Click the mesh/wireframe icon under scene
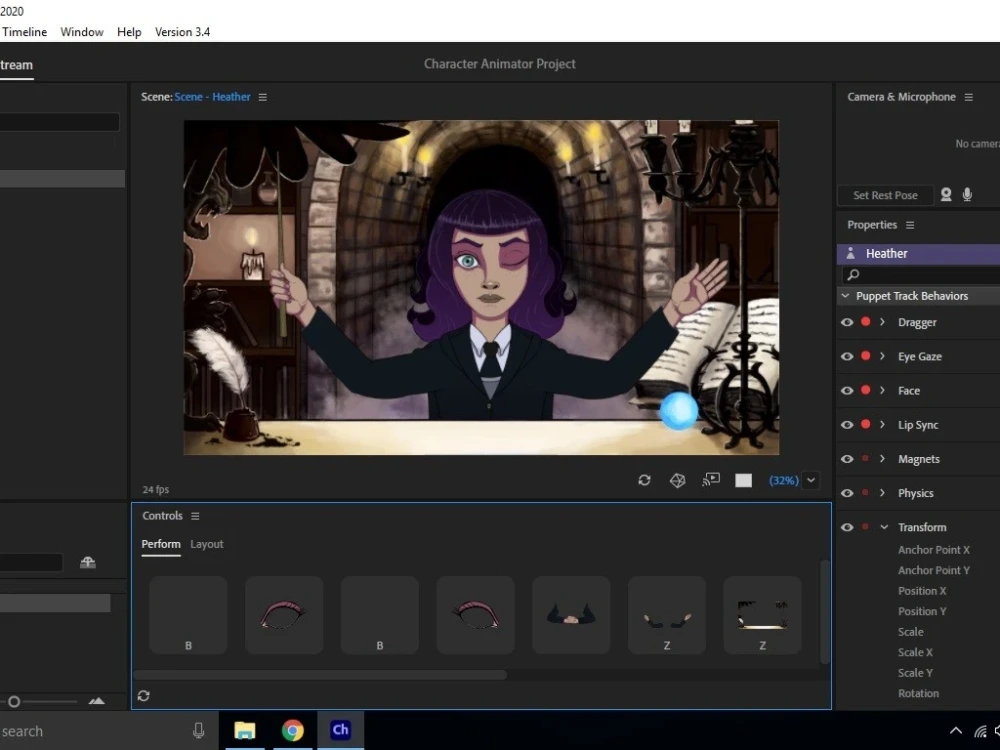This screenshot has width=1000, height=750. 678,480
